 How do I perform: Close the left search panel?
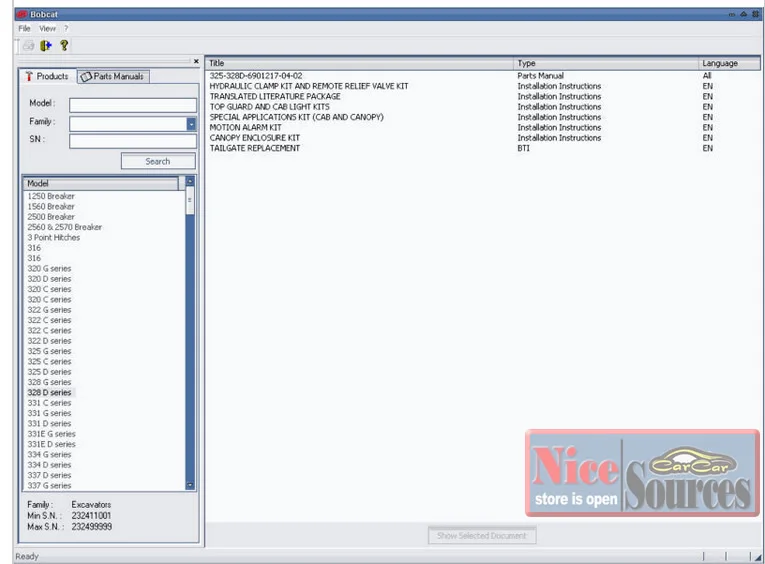pyautogui.click(x=196, y=61)
